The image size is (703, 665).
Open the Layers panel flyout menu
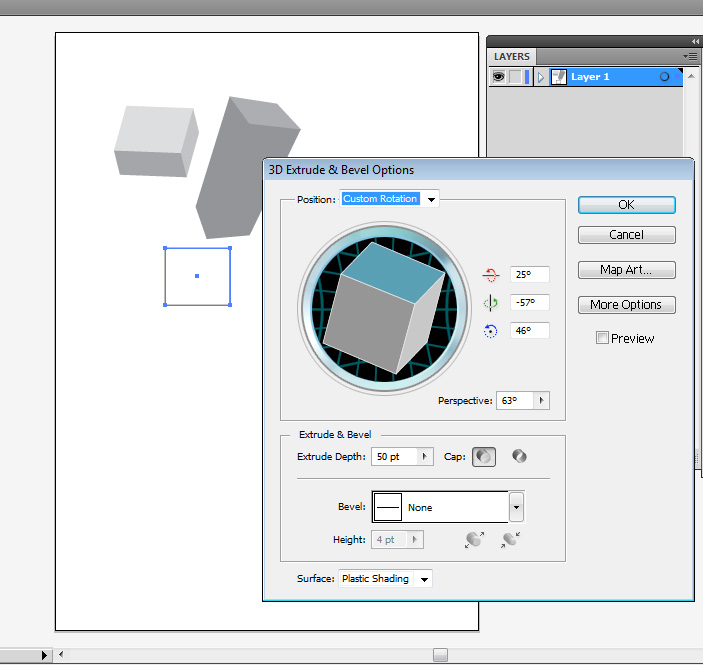coord(689,57)
